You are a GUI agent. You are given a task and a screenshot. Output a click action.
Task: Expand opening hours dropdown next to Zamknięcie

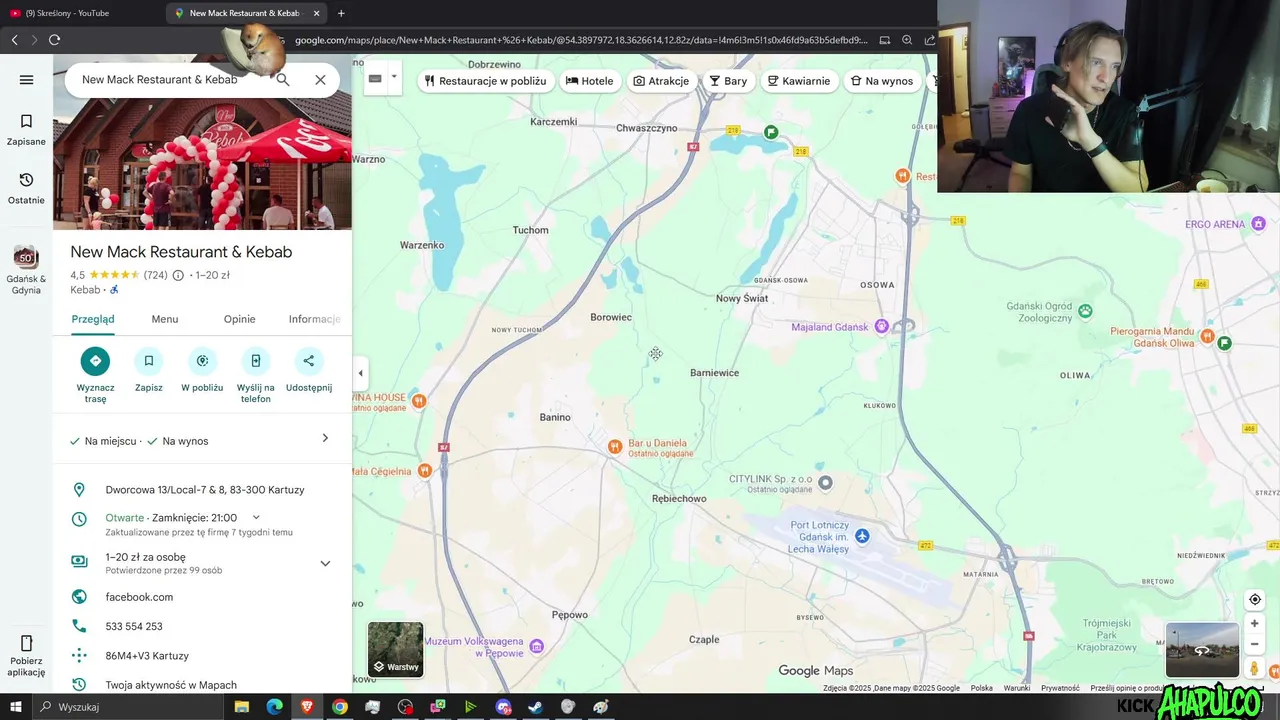click(256, 517)
